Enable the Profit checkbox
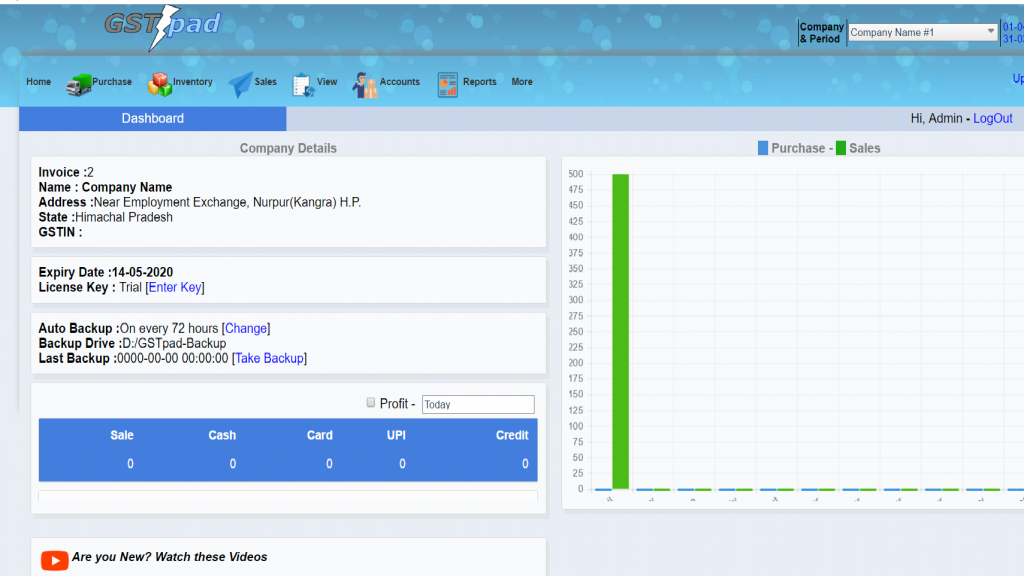The width and height of the screenshot is (1024, 576). click(x=370, y=403)
